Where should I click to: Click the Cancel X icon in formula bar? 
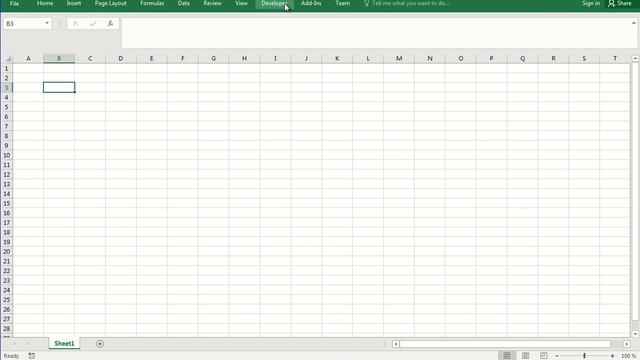[x=76, y=24]
